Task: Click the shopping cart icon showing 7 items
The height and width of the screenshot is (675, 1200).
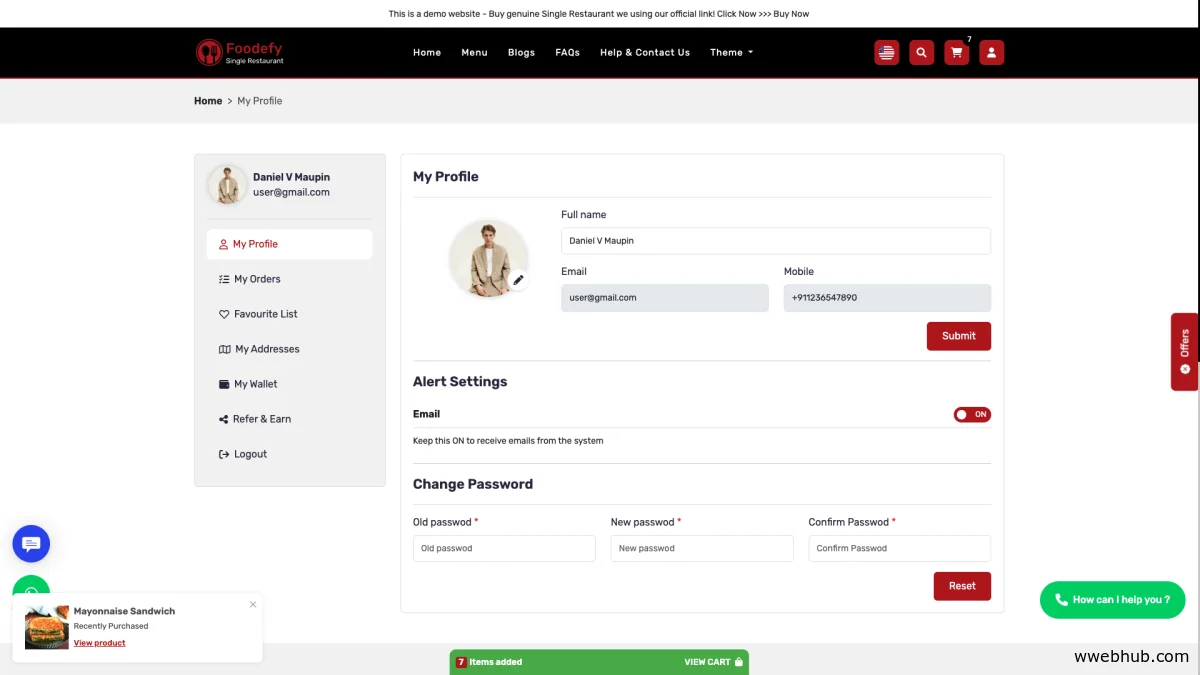Action: pos(956,52)
